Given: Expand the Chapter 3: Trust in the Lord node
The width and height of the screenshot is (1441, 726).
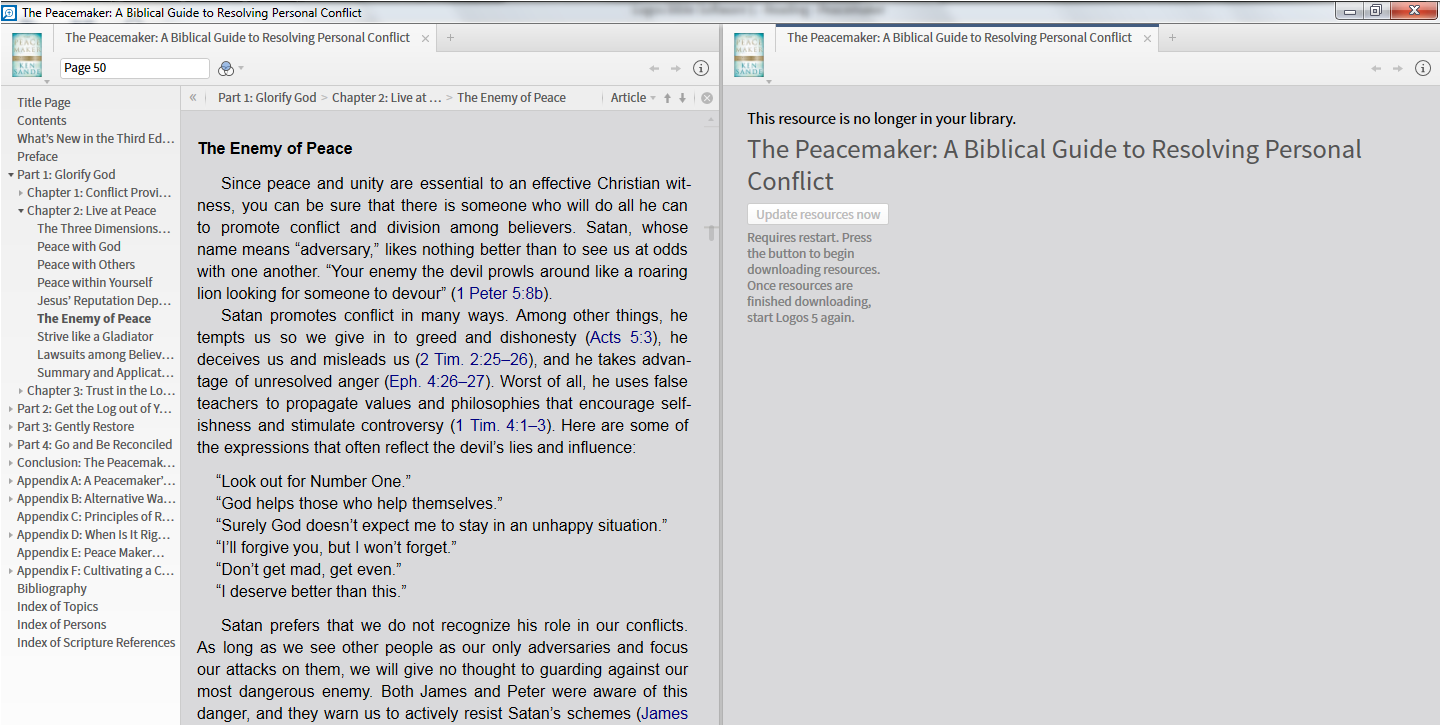Looking at the screenshot, I should click(x=21, y=391).
